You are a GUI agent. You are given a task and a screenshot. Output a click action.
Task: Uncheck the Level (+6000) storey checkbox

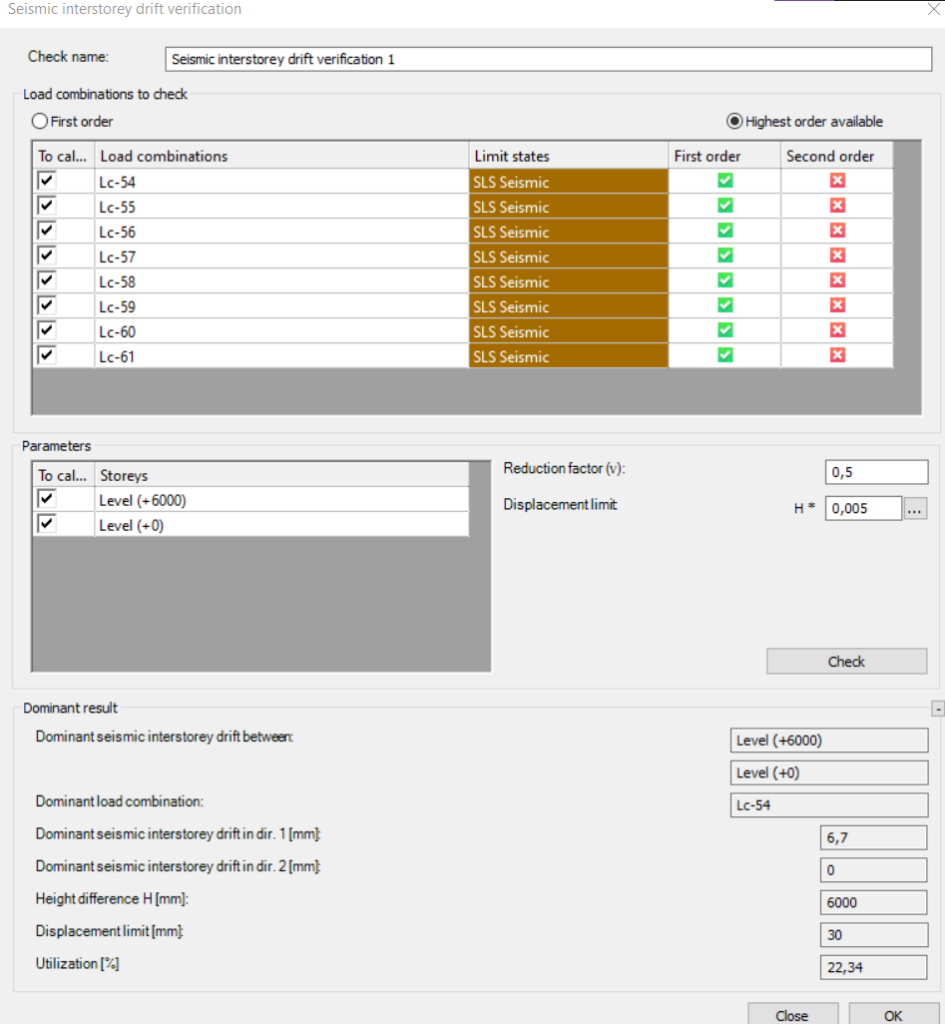[x=46, y=500]
